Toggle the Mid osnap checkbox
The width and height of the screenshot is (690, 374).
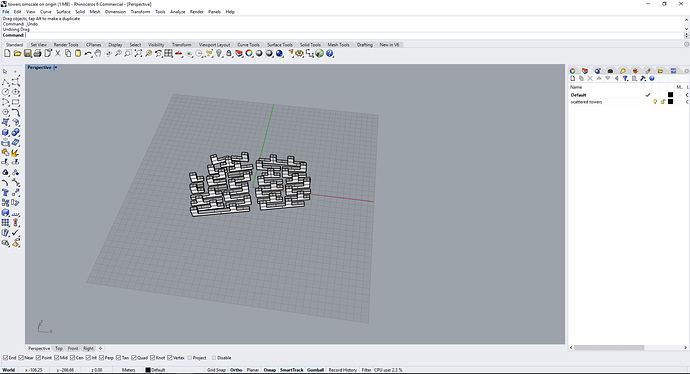pyautogui.click(x=56, y=358)
